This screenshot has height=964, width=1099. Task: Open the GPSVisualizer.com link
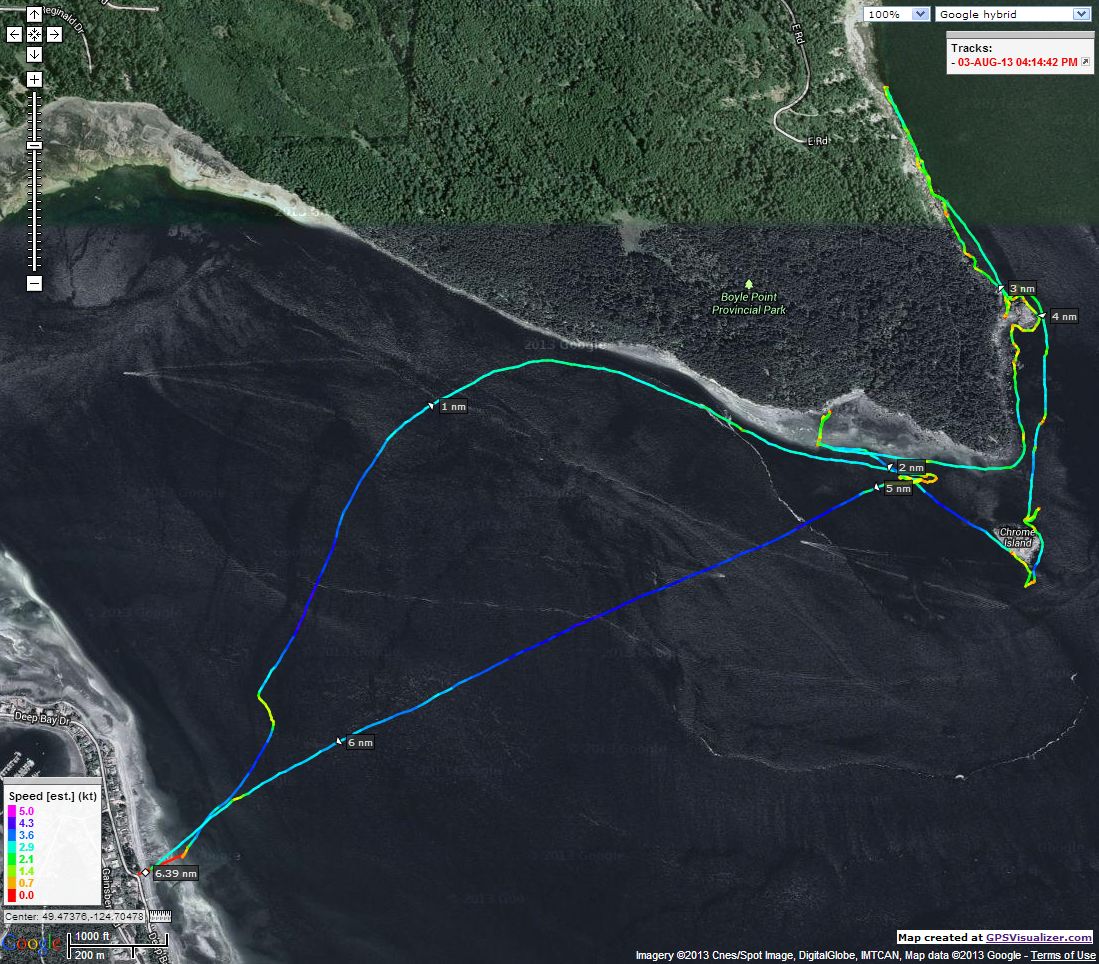tap(1039, 937)
